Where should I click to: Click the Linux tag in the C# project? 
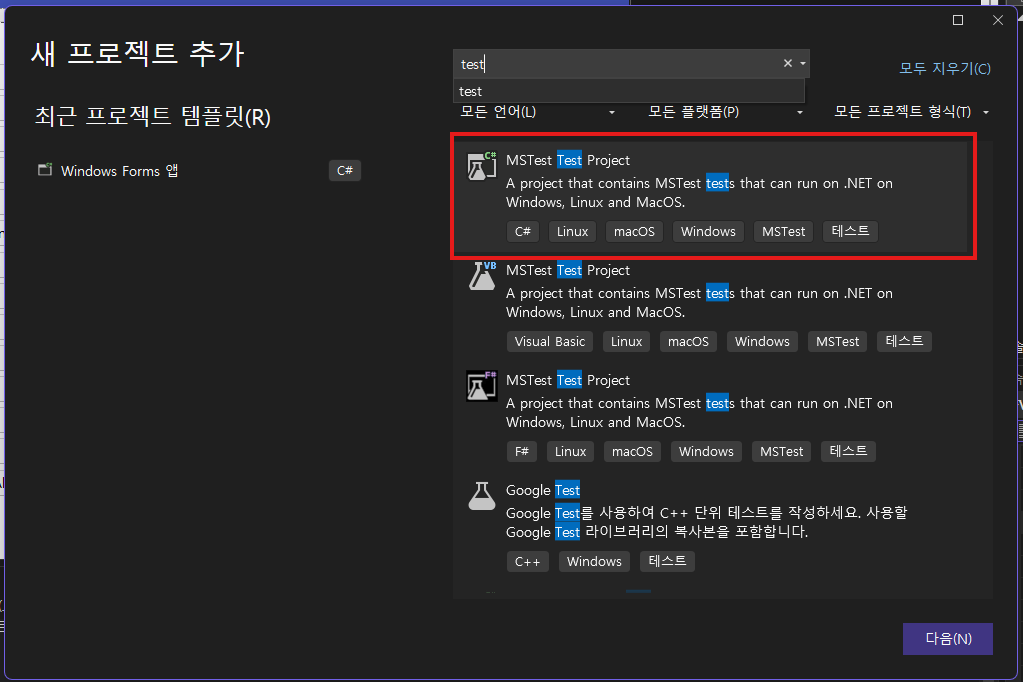coord(572,232)
